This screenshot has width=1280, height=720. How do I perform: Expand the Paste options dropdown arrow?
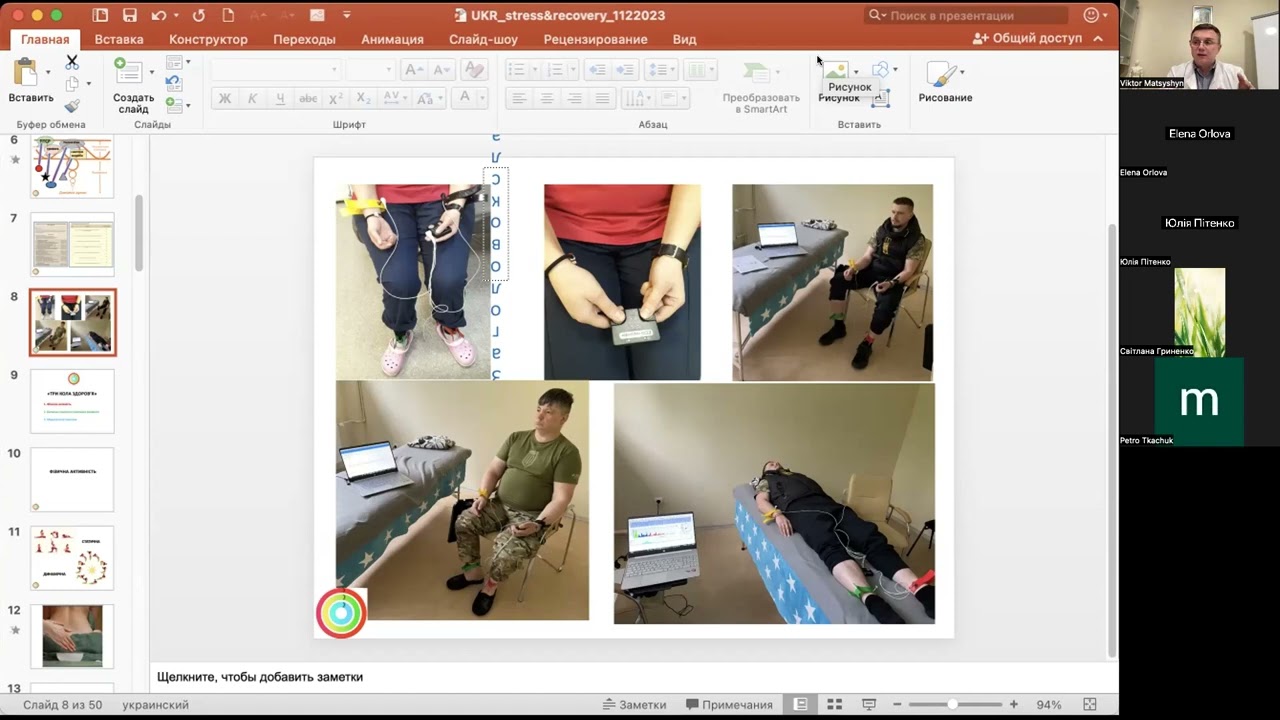click(x=48, y=72)
